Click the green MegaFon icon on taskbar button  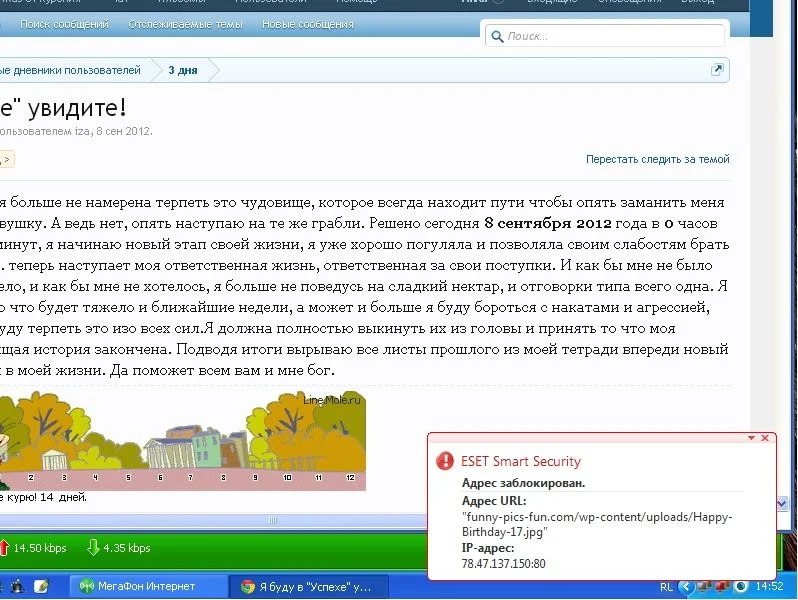[86, 586]
